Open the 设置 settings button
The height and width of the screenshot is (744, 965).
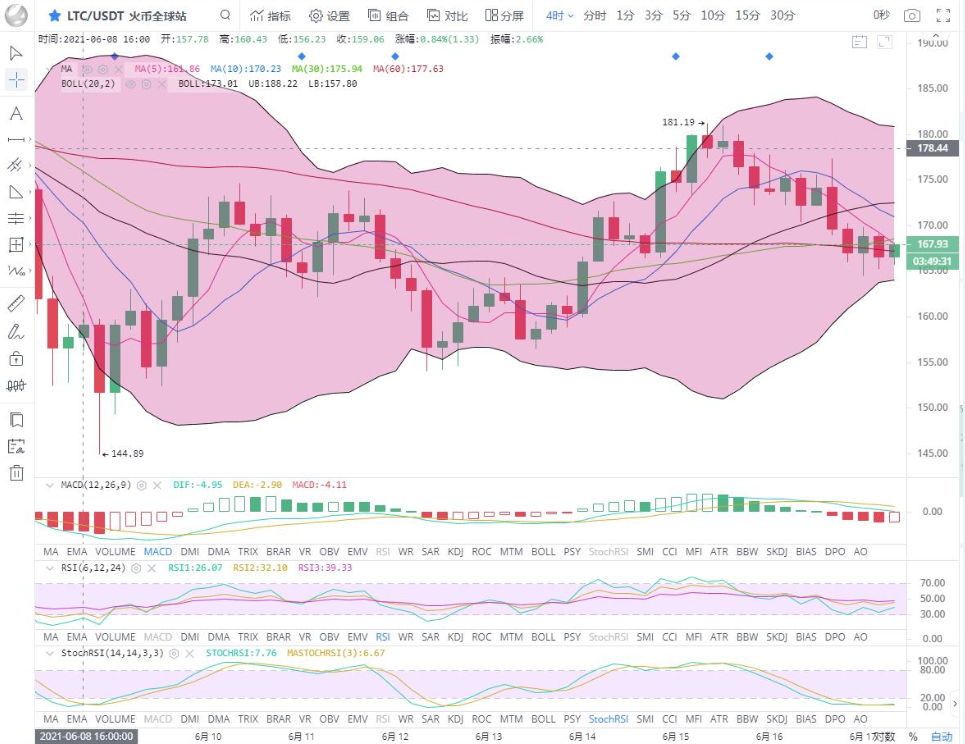point(329,16)
